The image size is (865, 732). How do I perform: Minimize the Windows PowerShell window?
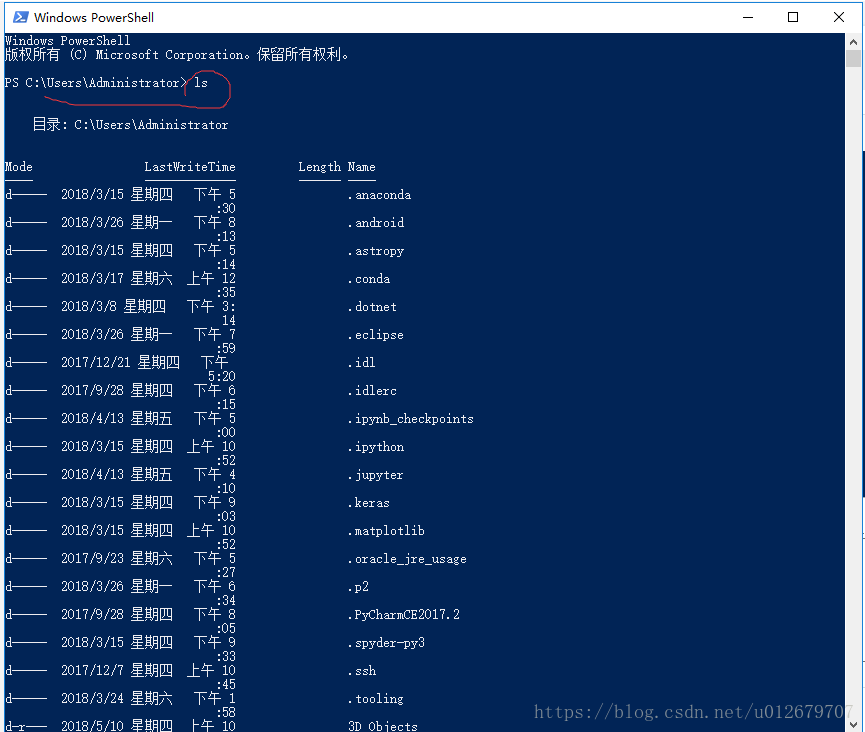747,17
